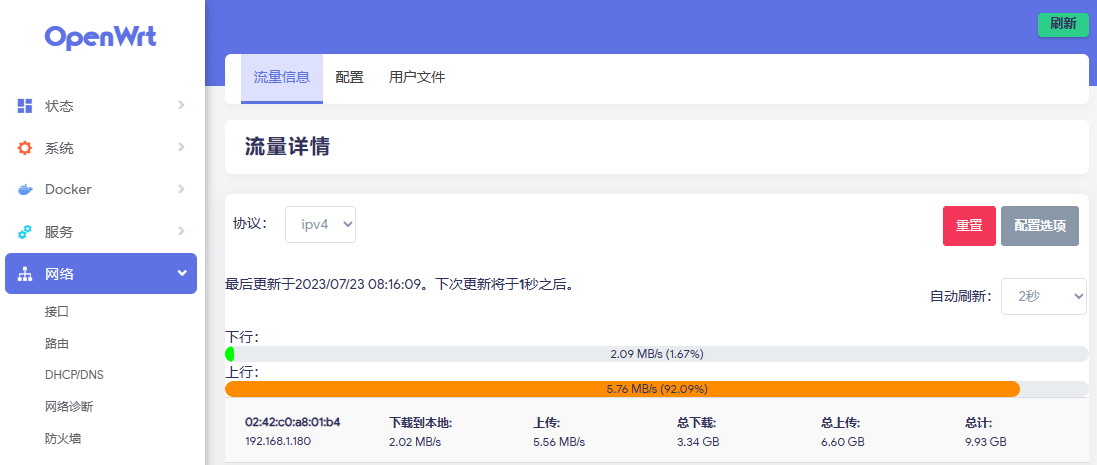This screenshot has width=1097, height=465.
Task: Expand the Docker menu chevron
Action: point(181,189)
